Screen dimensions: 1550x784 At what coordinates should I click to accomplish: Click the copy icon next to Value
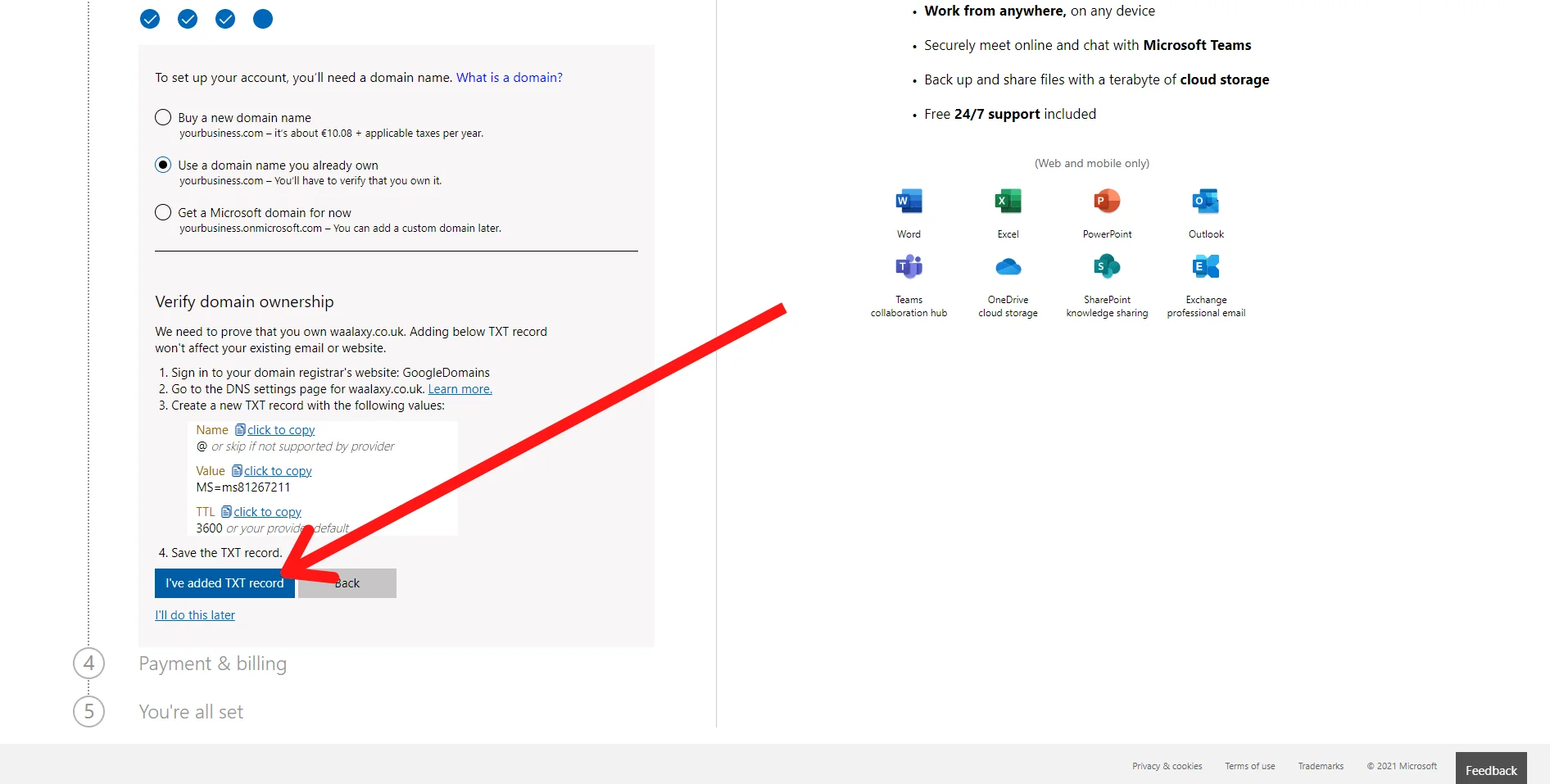pyautogui.click(x=237, y=470)
